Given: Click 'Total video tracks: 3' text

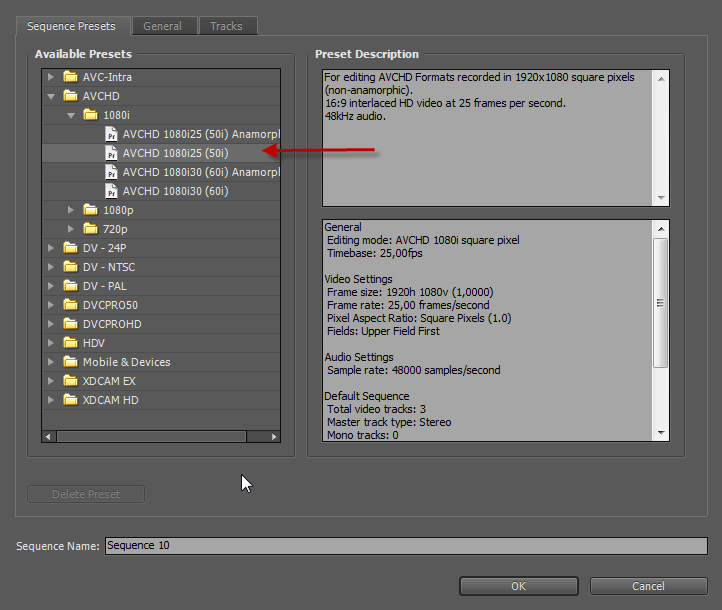Looking at the screenshot, I should 376,409.
